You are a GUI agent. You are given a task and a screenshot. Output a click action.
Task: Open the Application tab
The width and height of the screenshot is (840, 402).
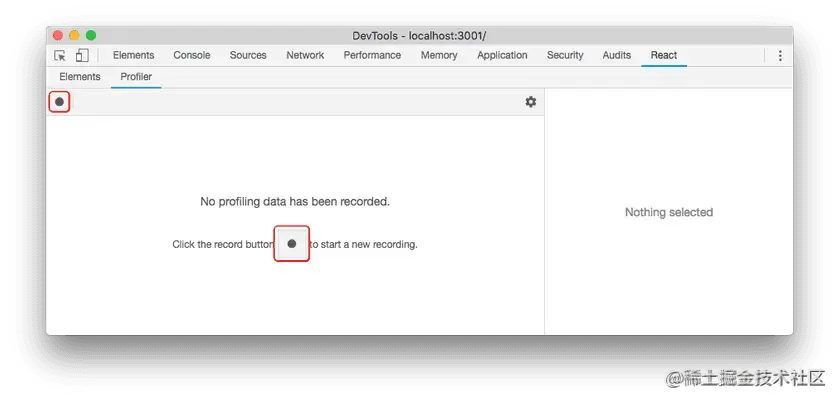click(x=502, y=55)
